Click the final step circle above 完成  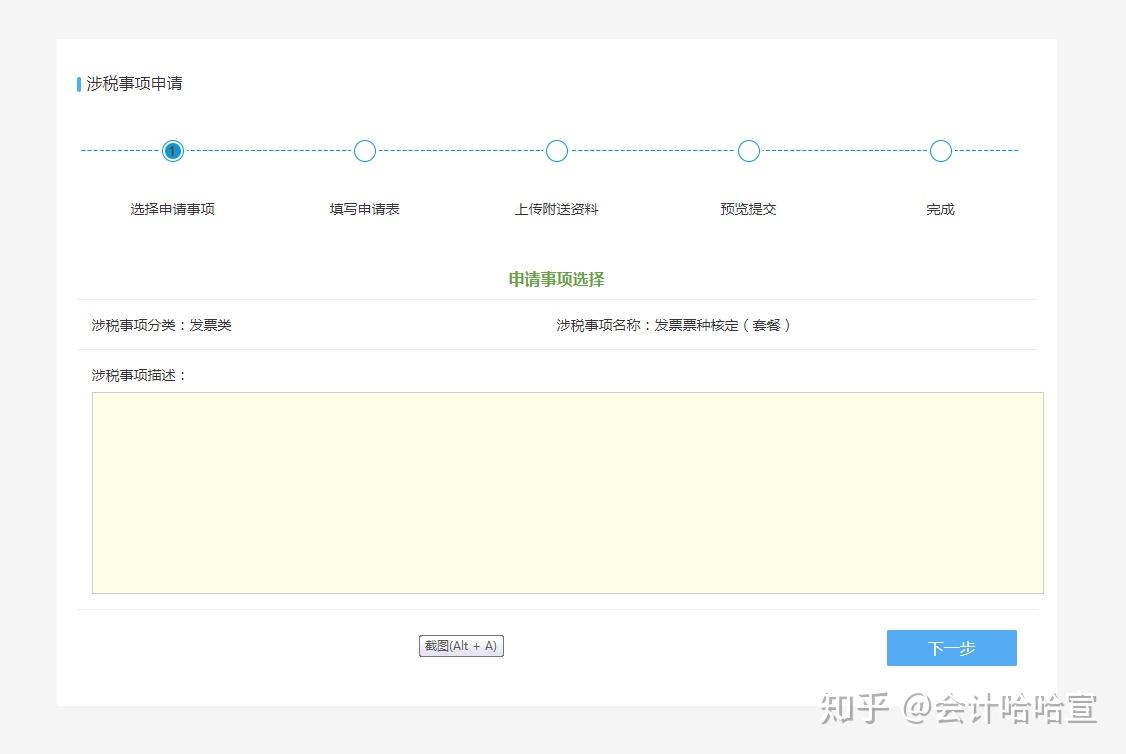[940, 151]
